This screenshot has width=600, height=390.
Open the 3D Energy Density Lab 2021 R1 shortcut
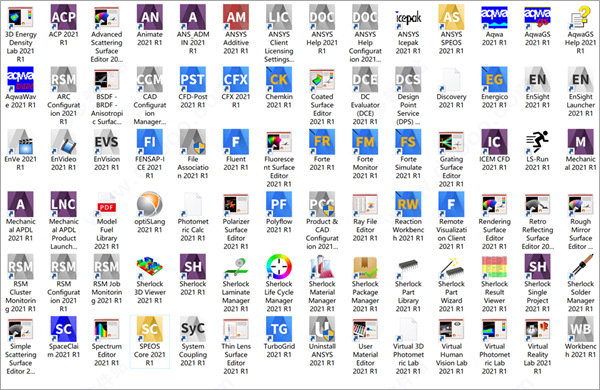click(x=20, y=17)
